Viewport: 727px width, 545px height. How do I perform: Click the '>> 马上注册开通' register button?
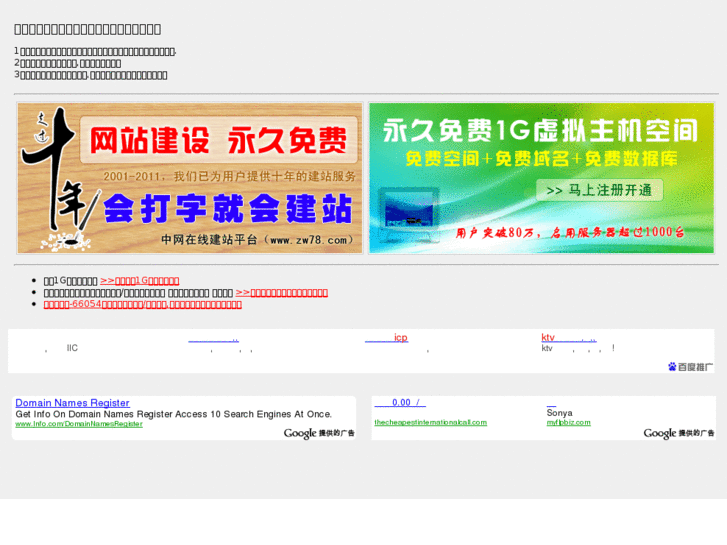(x=599, y=190)
